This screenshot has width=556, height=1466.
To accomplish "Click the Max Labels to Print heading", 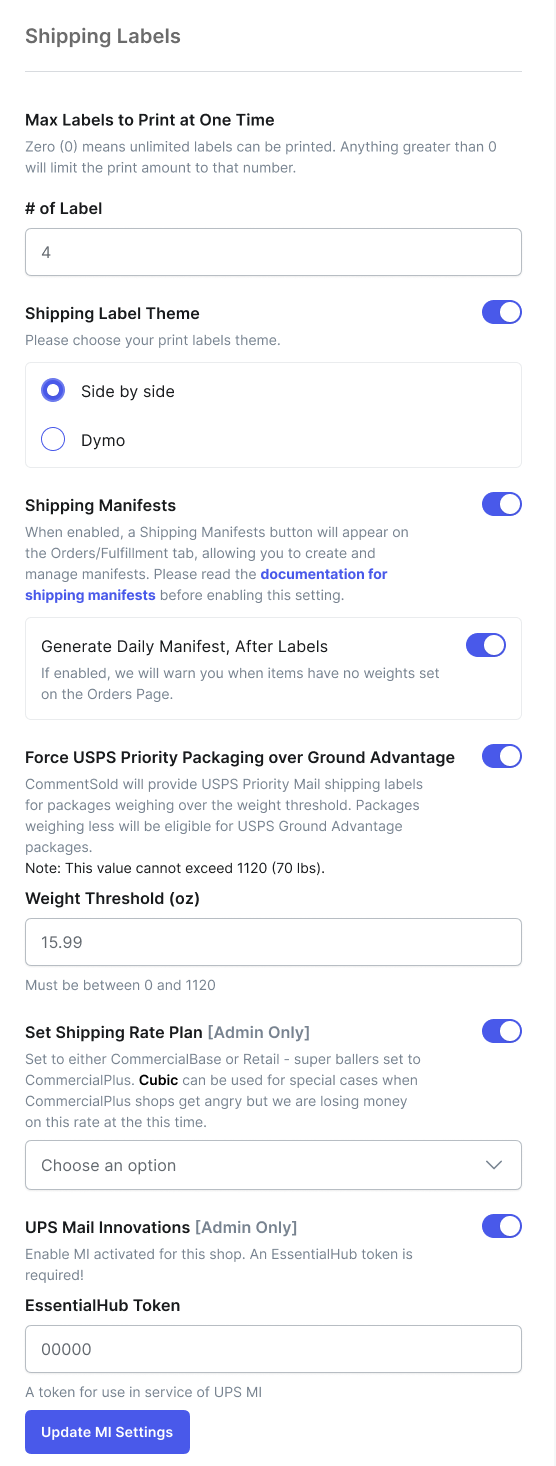I will pyautogui.click(x=150, y=120).
